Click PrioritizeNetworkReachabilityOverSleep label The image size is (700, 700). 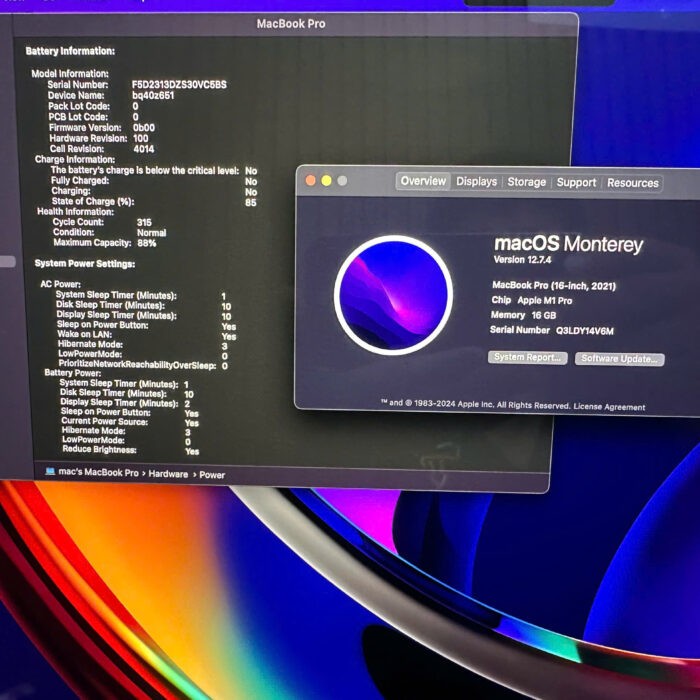[x=138, y=365]
